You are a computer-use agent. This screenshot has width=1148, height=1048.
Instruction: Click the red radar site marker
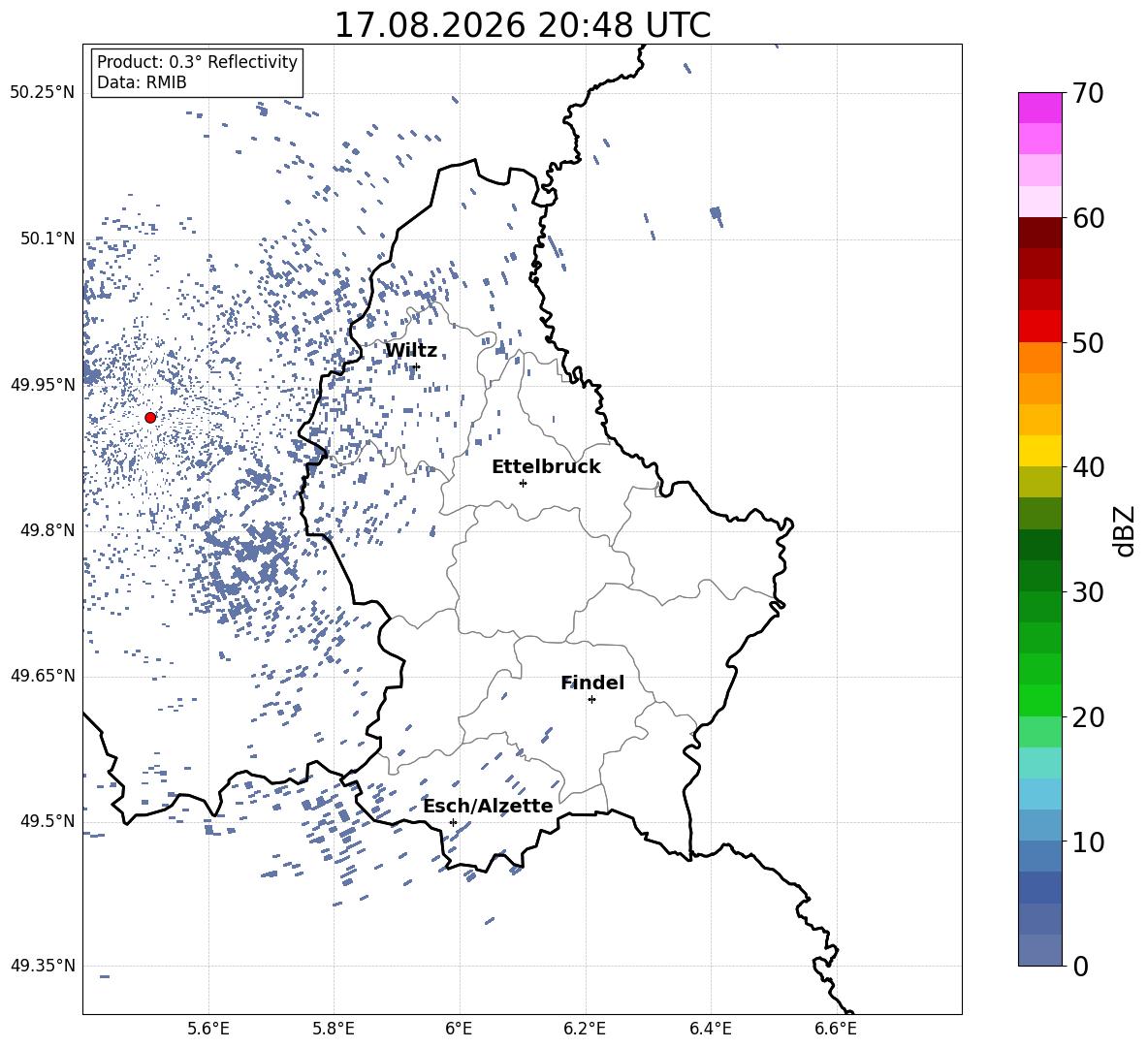[150, 418]
